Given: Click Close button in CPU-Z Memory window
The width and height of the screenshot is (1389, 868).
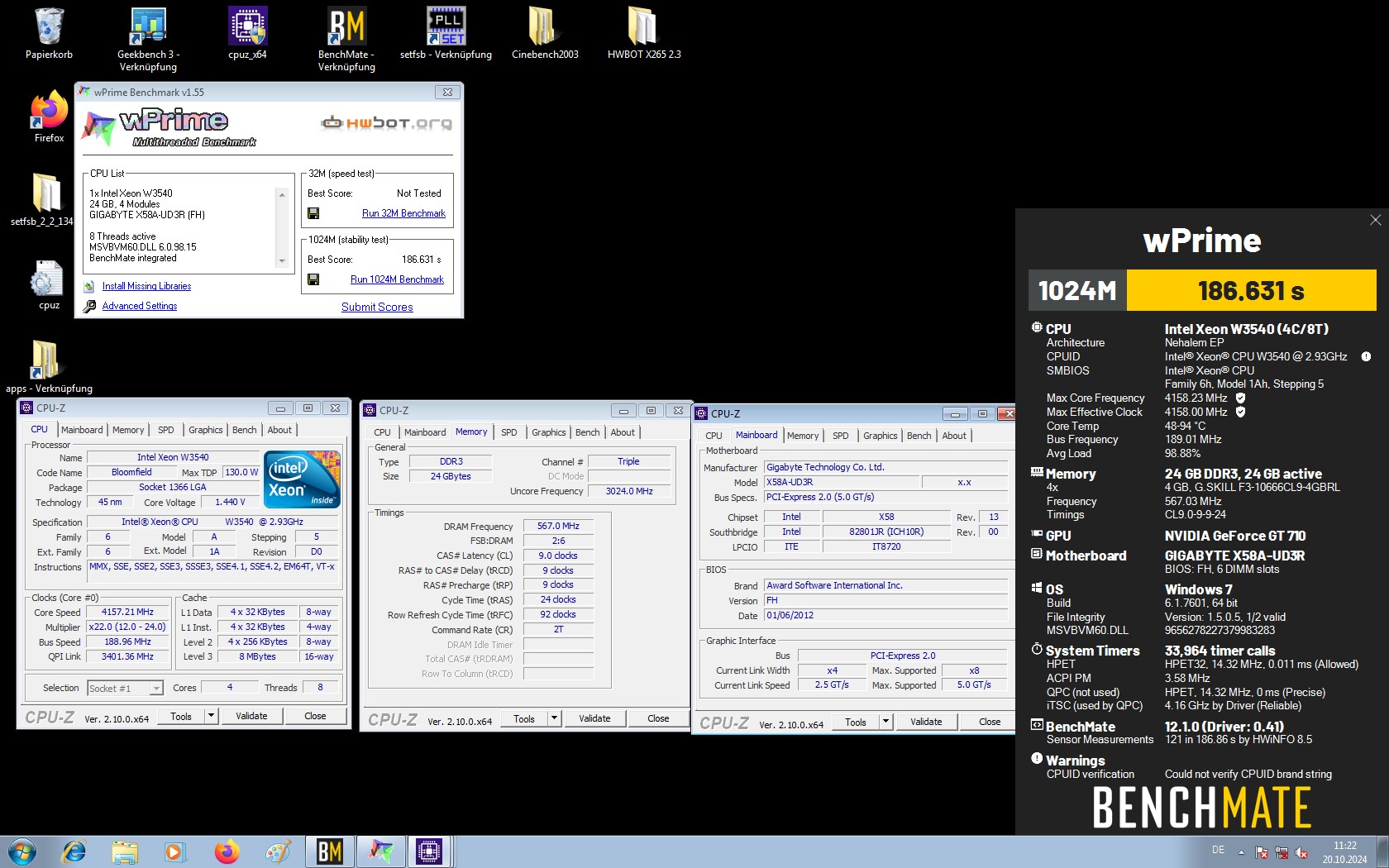Looking at the screenshot, I should click(x=658, y=718).
